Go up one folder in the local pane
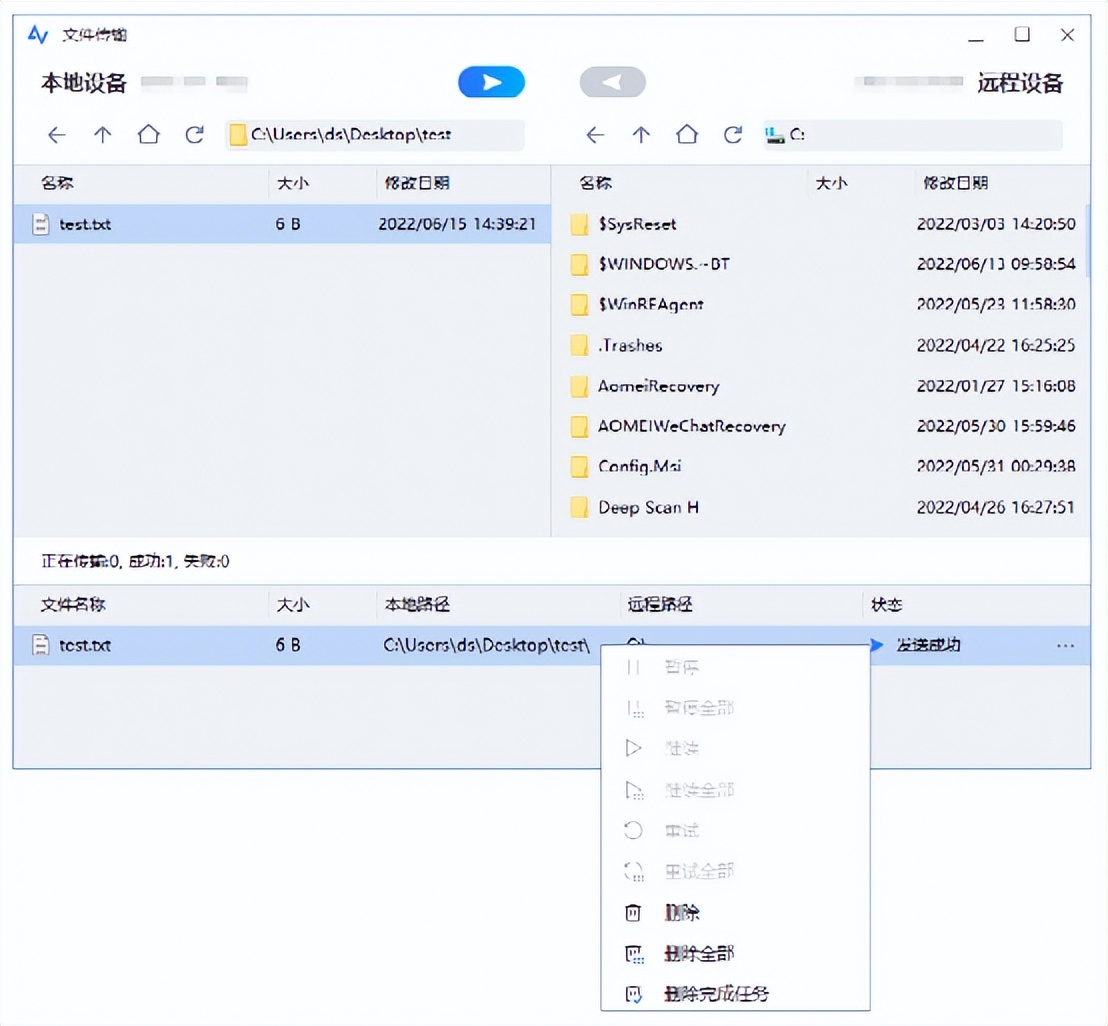The height and width of the screenshot is (1026, 1108). tap(102, 134)
